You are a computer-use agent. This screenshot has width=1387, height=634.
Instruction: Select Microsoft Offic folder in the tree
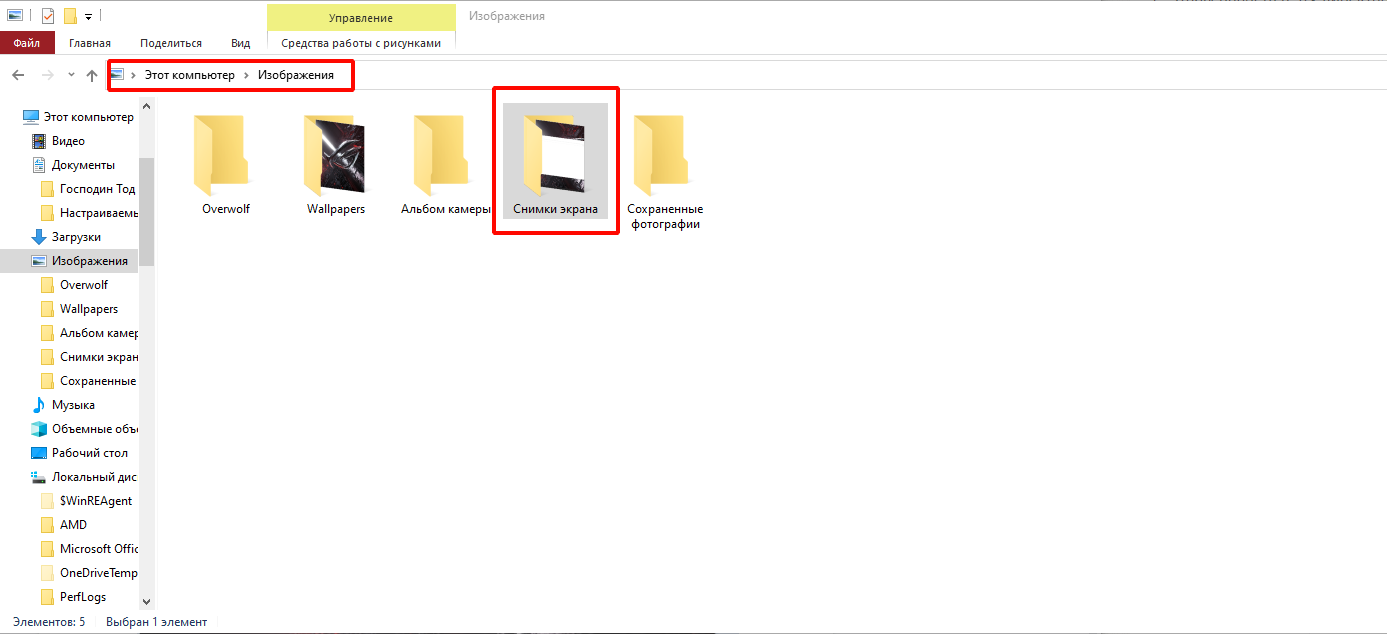tap(99, 549)
